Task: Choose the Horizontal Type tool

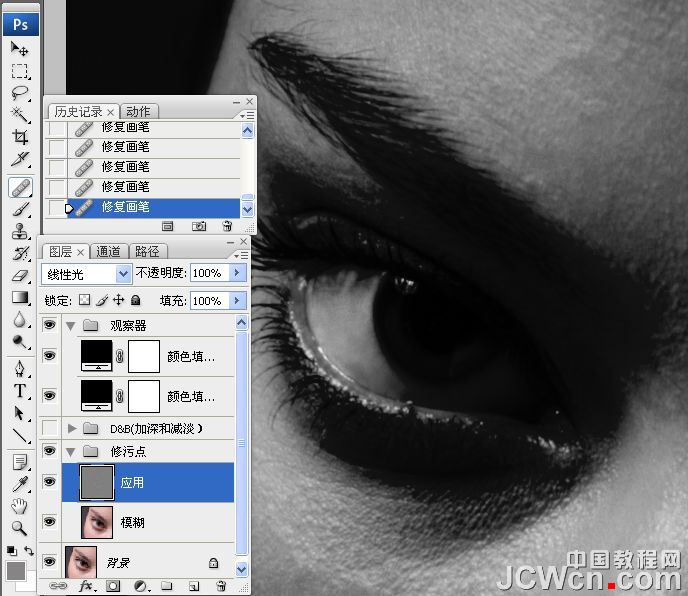Action: [20, 390]
